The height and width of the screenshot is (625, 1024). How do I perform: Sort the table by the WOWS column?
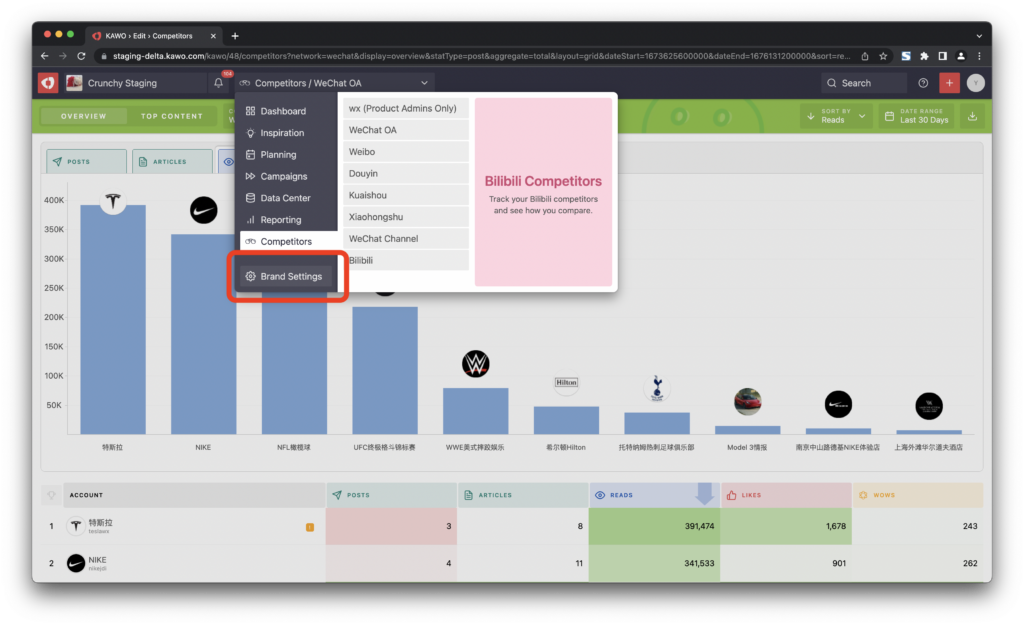pos(918,495)
